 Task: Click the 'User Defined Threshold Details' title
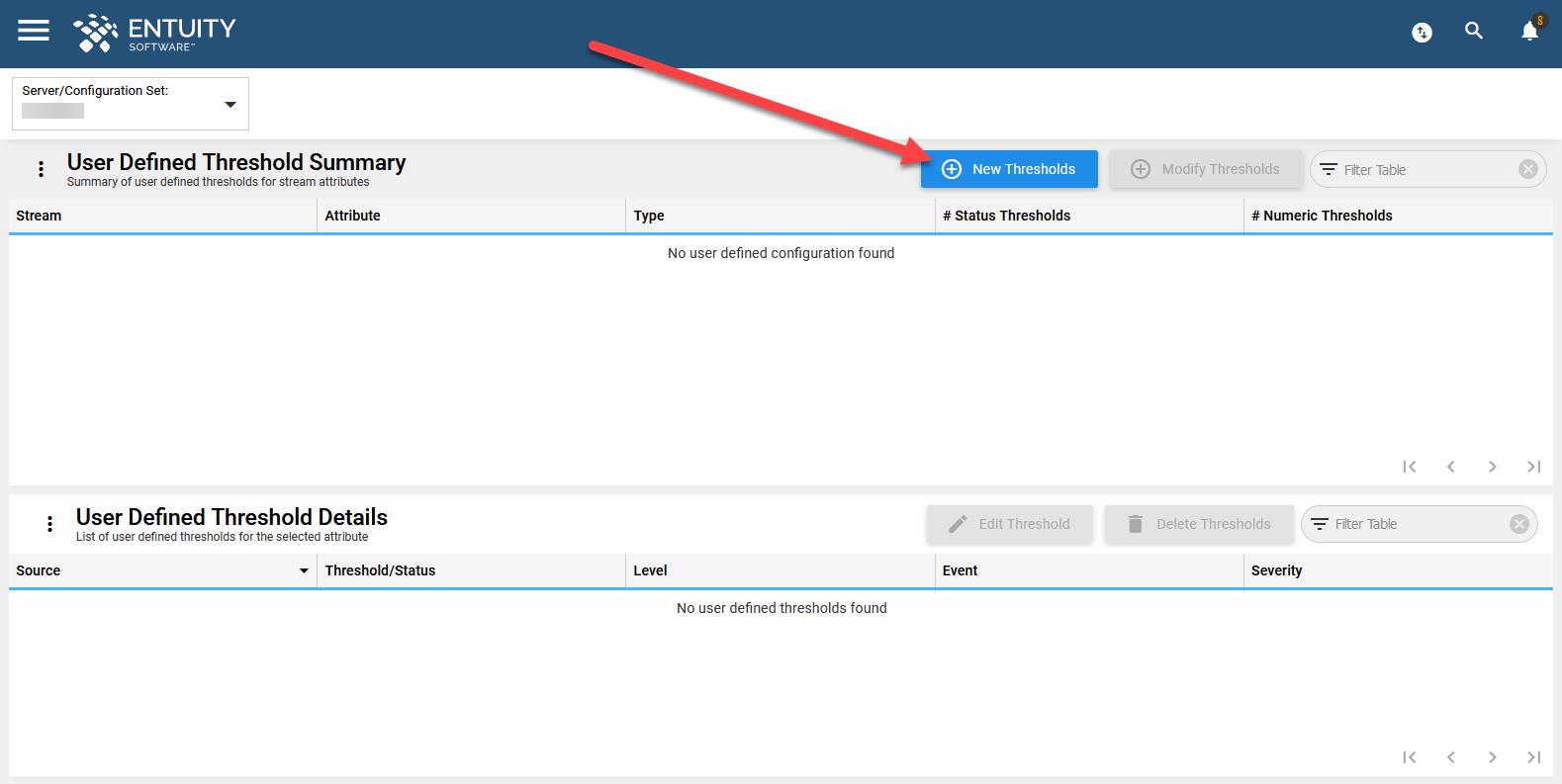tap(231, 517)
